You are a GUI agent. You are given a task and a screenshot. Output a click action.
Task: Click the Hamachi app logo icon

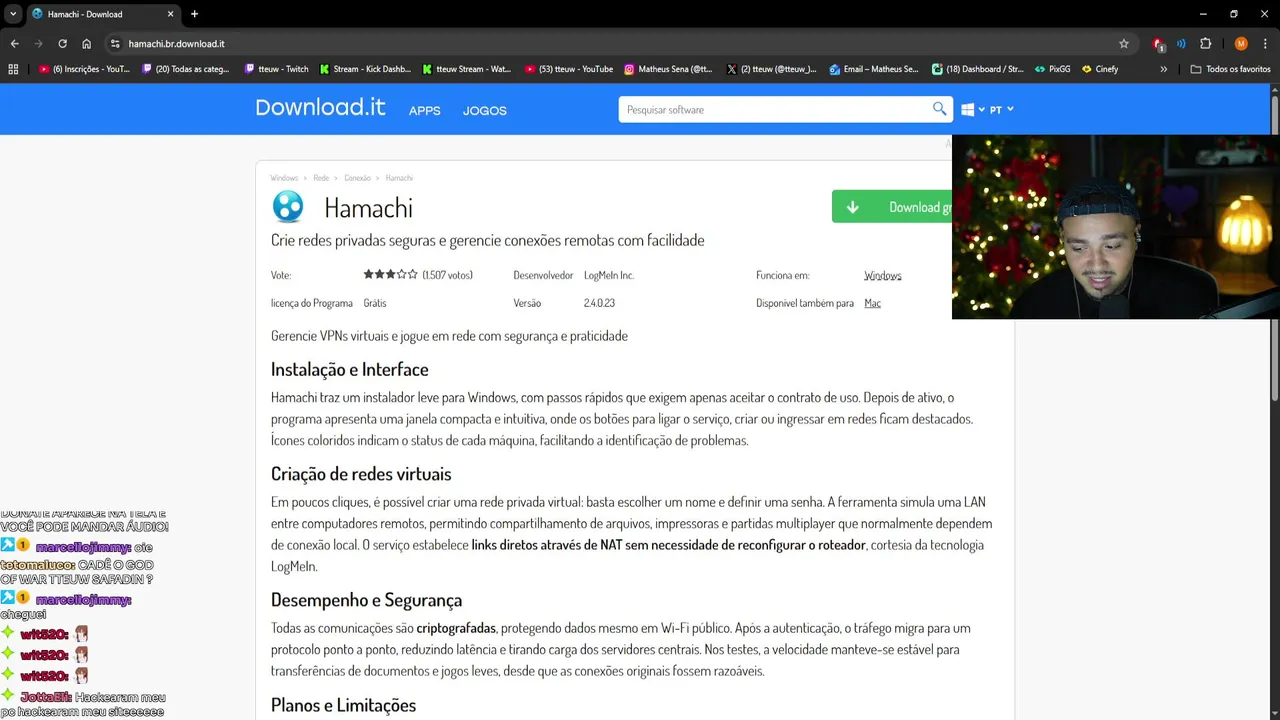288,206
